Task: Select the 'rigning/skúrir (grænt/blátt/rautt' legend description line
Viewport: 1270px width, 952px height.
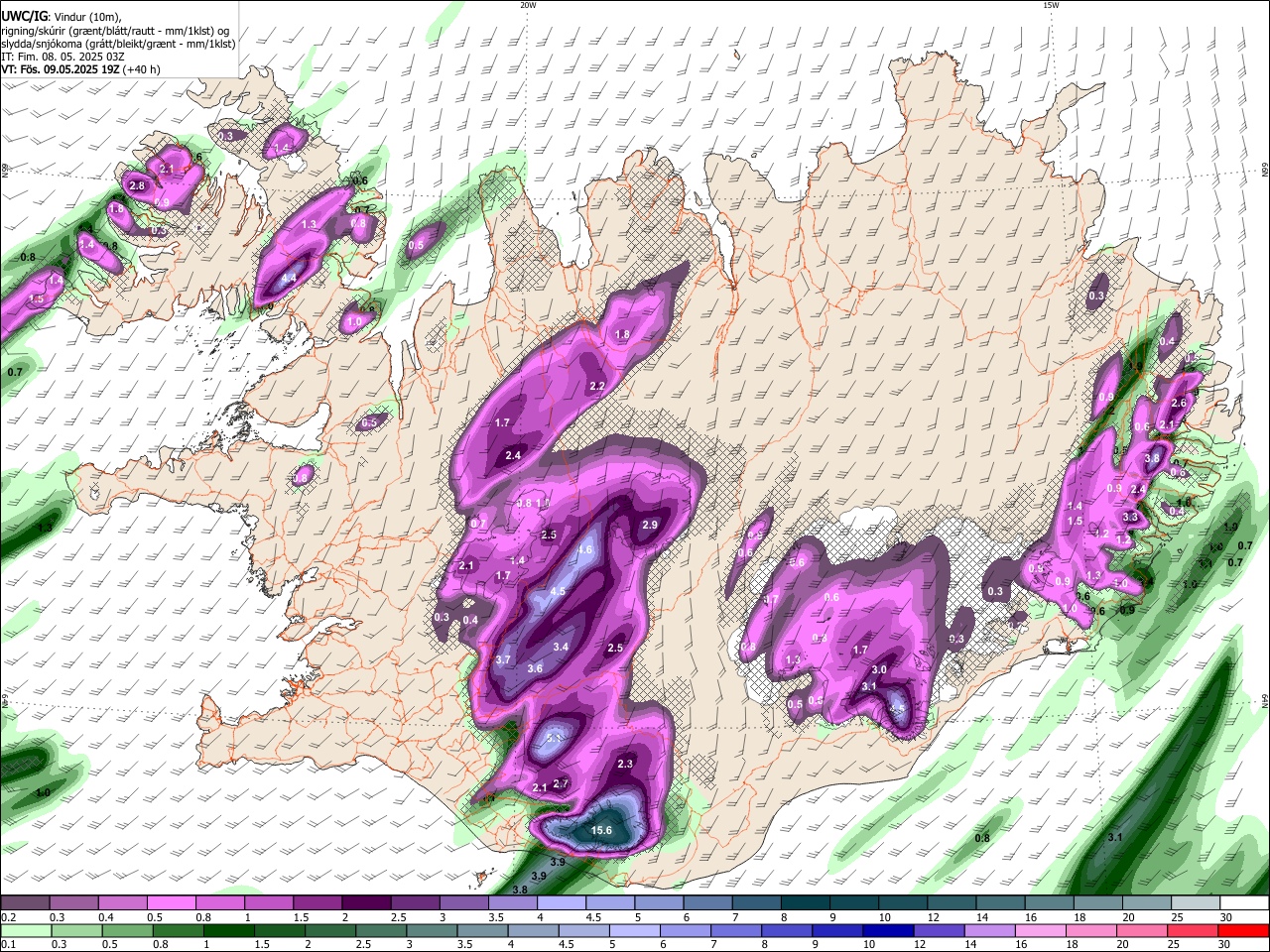Action: [x=116, y=30]
